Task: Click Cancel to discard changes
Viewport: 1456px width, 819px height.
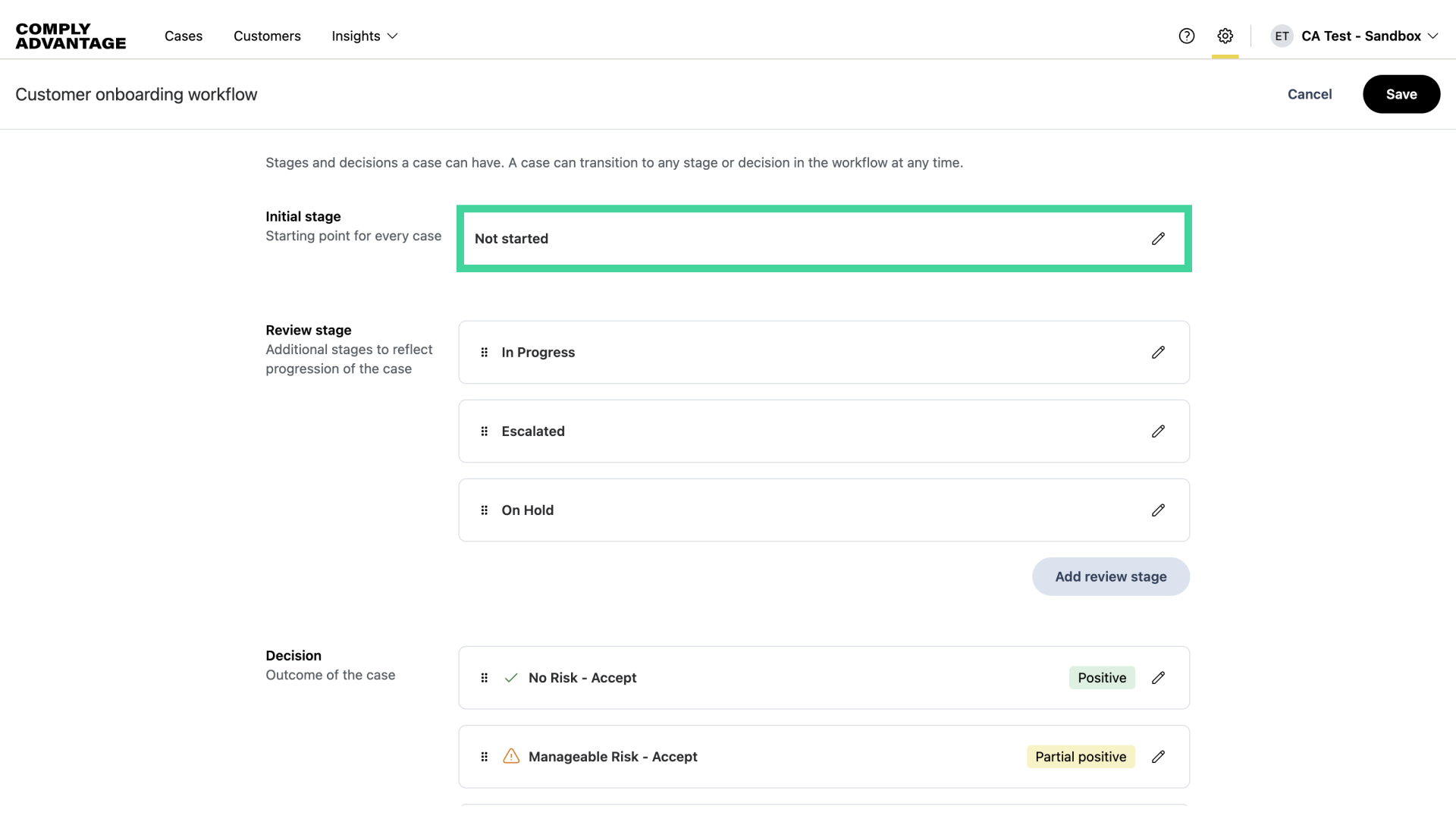Action: (1310, 95)
